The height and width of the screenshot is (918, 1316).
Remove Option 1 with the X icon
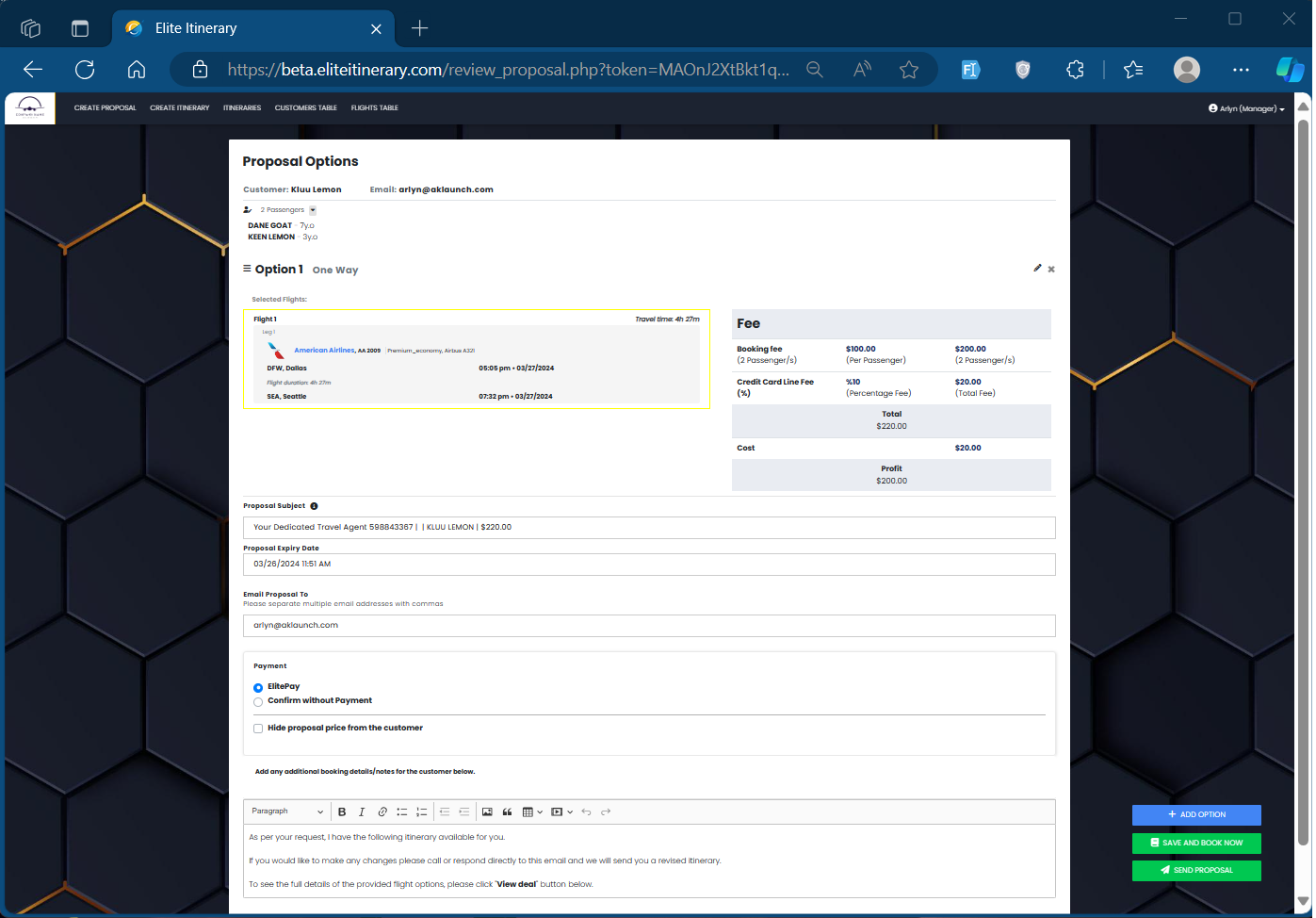click(x=1051, y=270)
